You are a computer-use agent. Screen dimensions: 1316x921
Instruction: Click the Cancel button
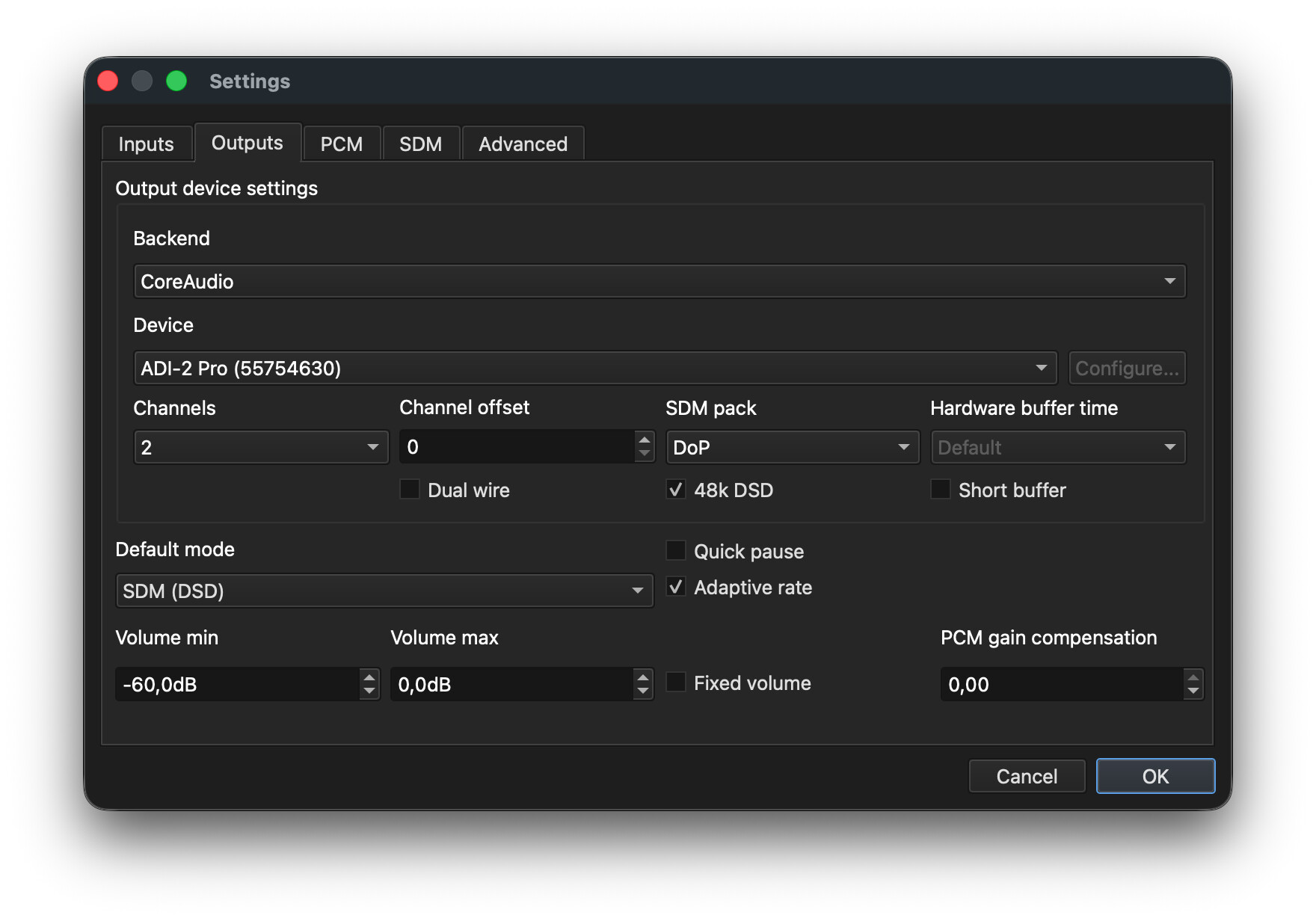tap(1026, 776)
